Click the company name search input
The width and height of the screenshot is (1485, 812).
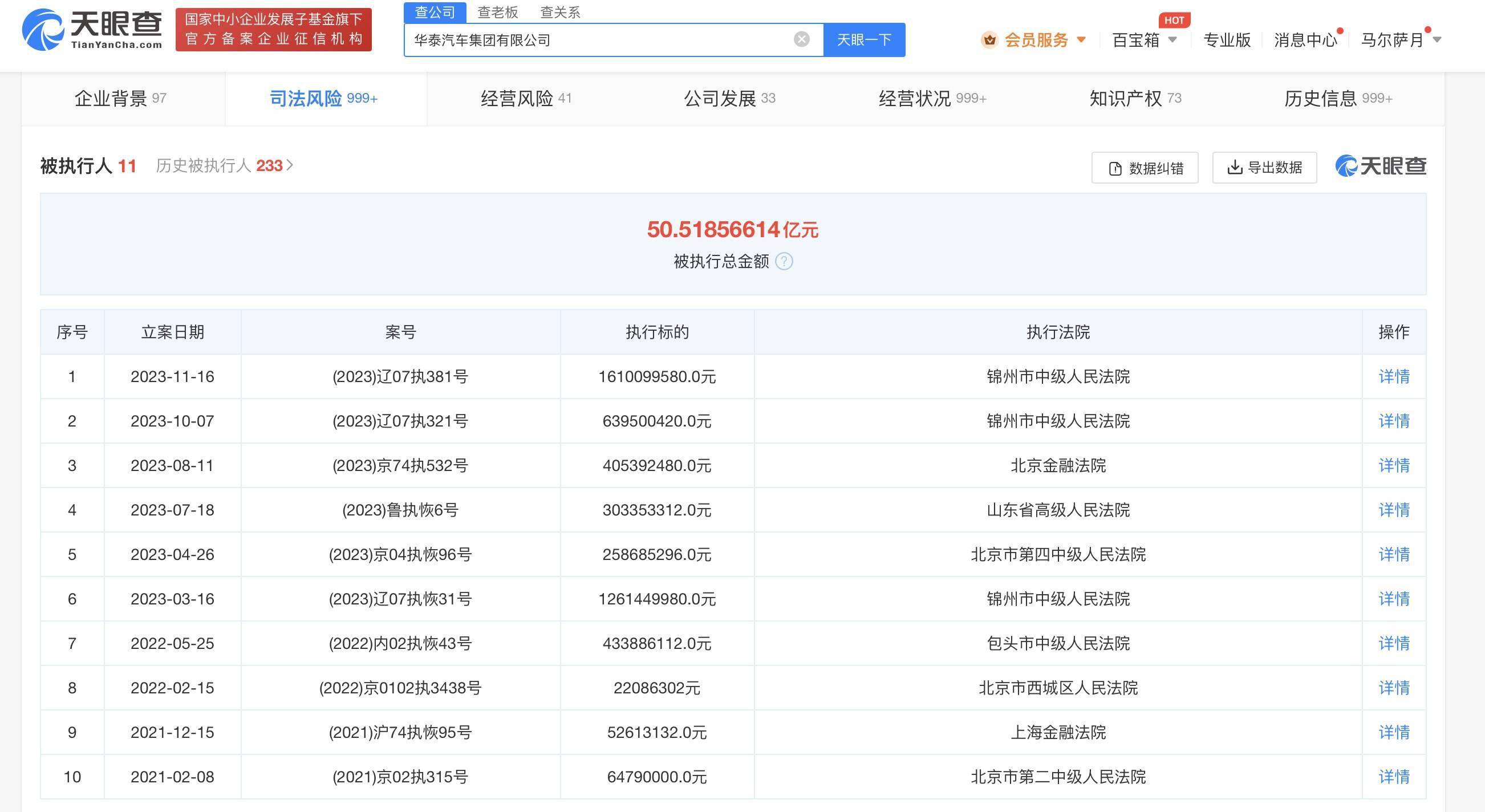coord(599,40)
